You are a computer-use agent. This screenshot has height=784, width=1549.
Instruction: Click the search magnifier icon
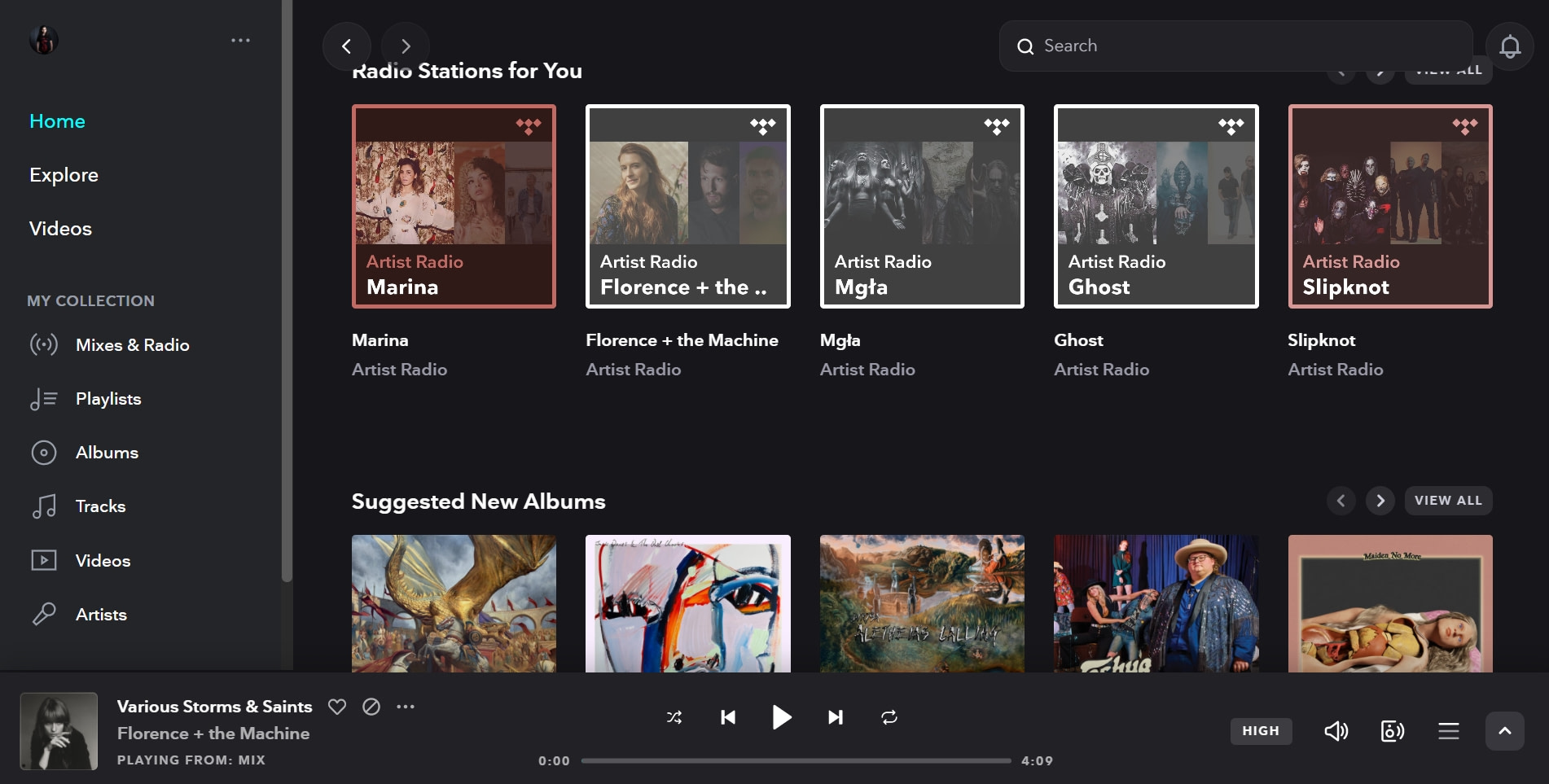[1025, 46]
